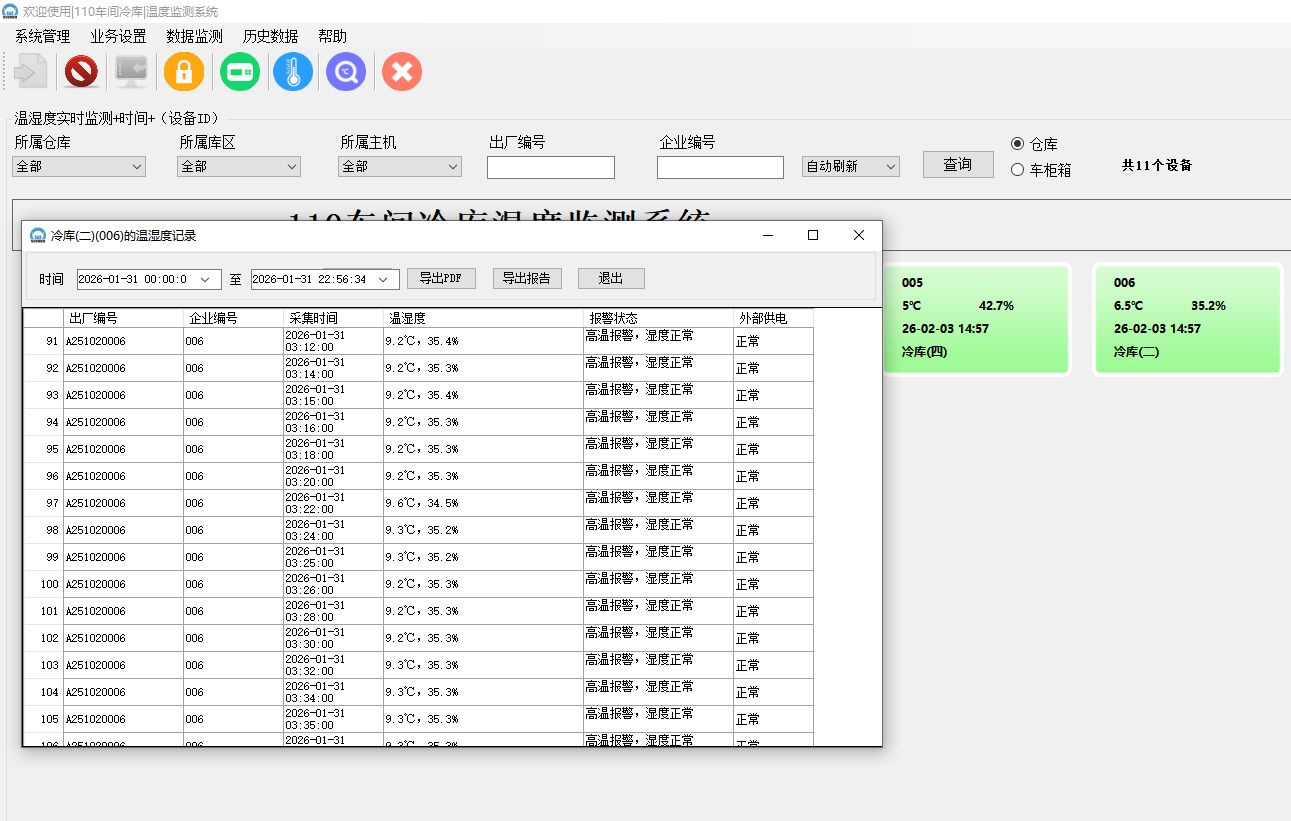Open the 历史数据 menu
Screen dimensions: 1291x821
click(270, 37)
